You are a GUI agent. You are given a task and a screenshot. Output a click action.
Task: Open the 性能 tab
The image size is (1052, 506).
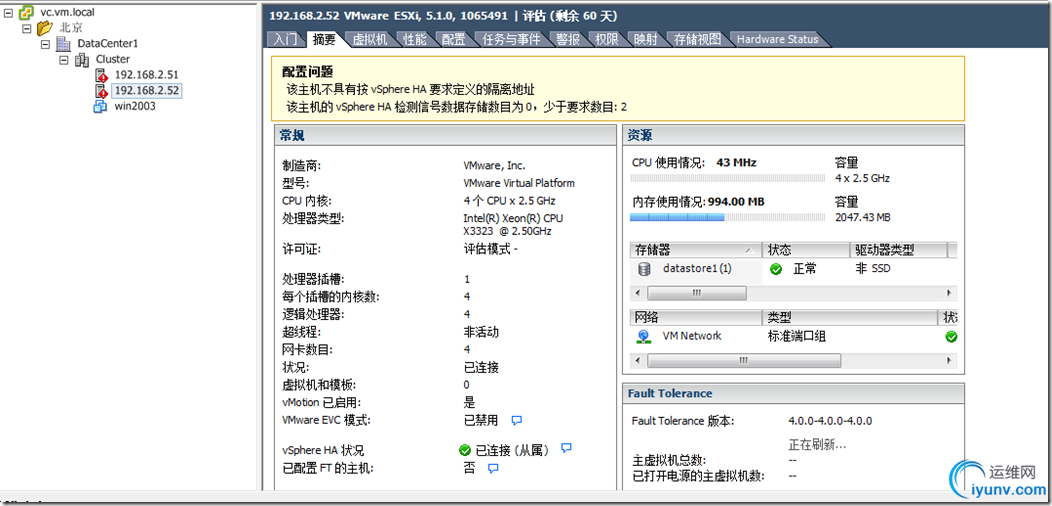(415, 39)
